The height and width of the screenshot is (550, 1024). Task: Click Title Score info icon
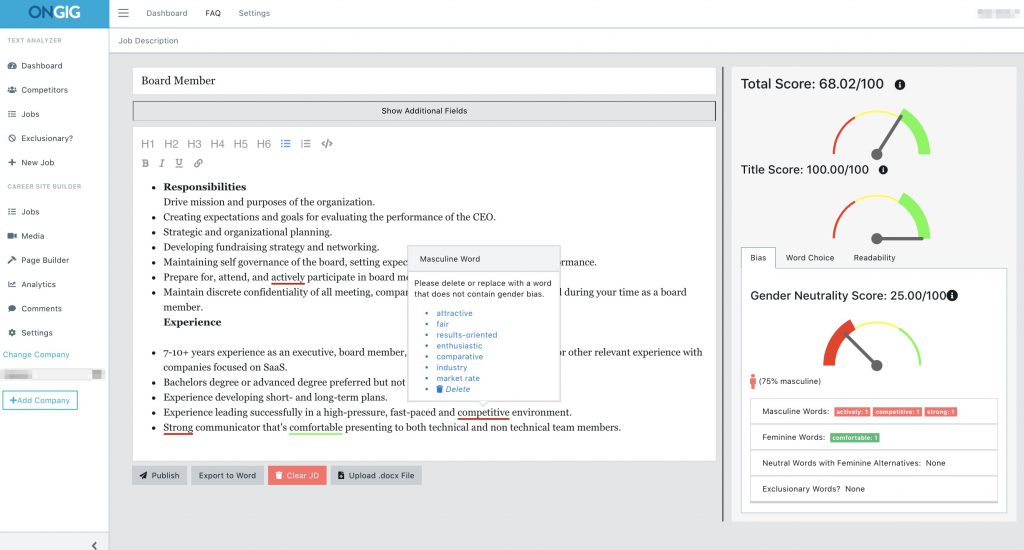tap(883, 170)
